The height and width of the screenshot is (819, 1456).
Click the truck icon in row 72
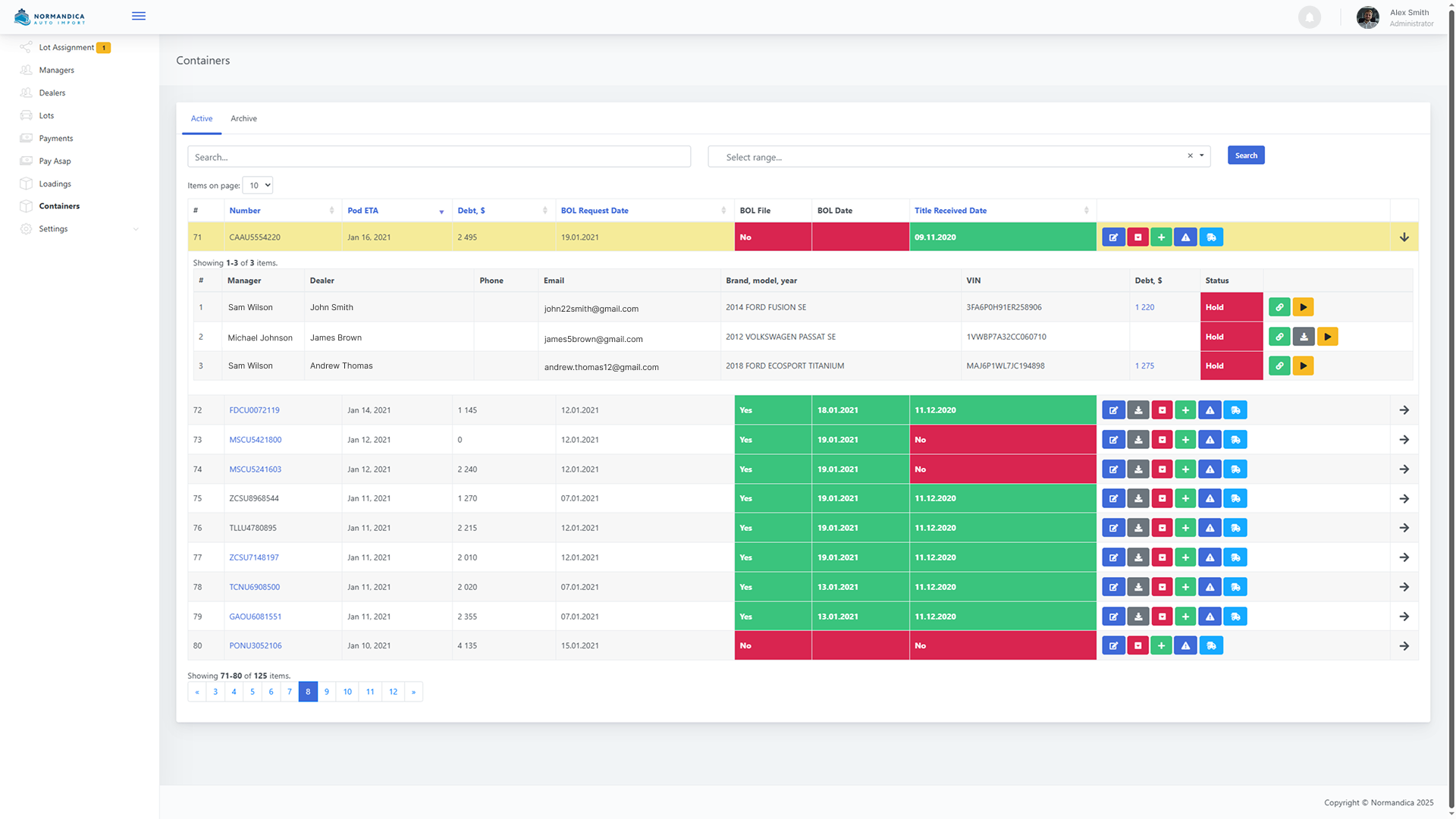point(1235,410)
